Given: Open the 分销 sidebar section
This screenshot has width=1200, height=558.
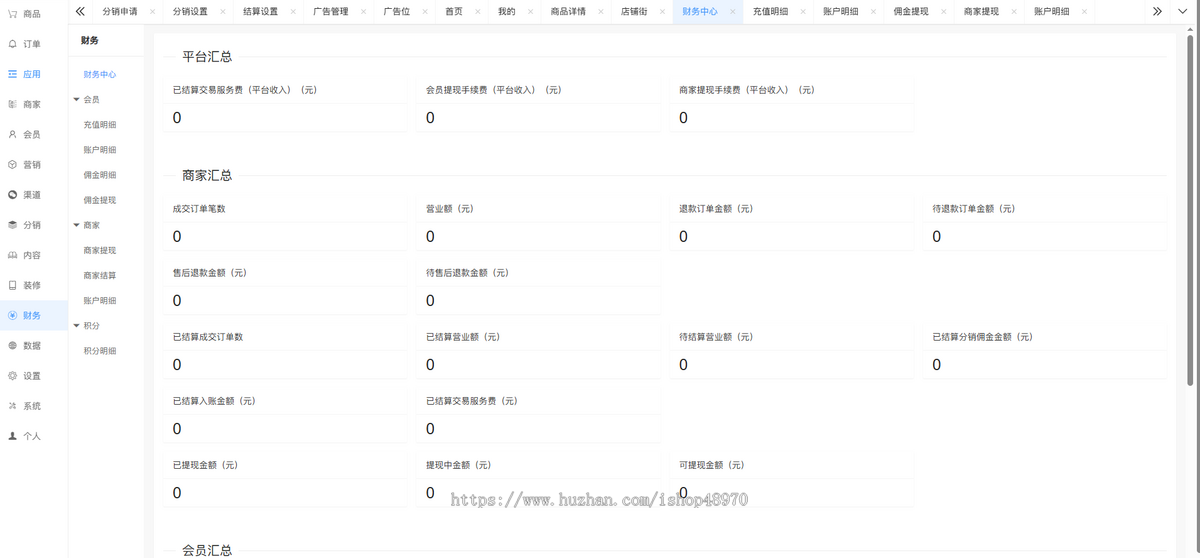Looking at the screenshot, I should [32, 225].
